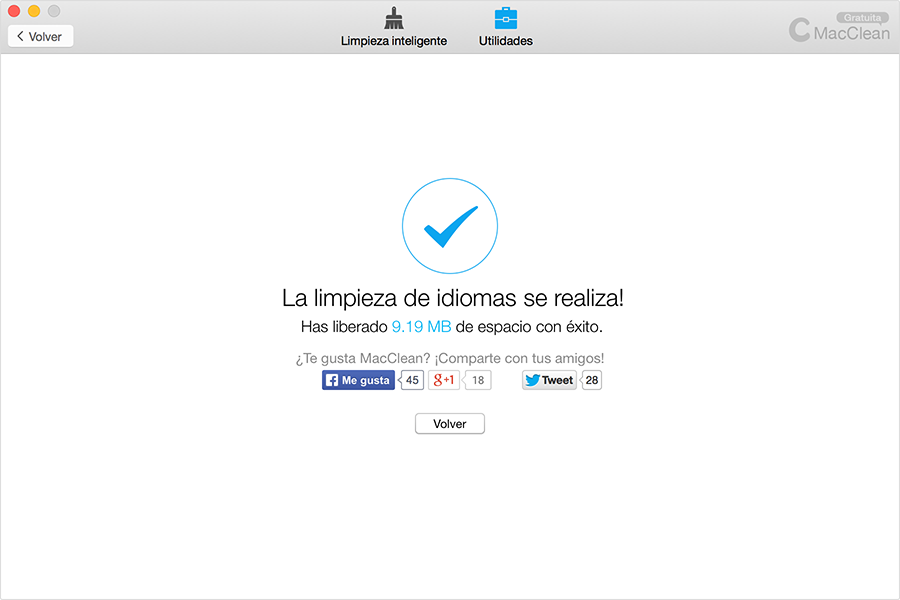This screenshot has width=900, height=600.
Task: Click the 9.19 MB freed space link
Action: click(x=420, y=326)
